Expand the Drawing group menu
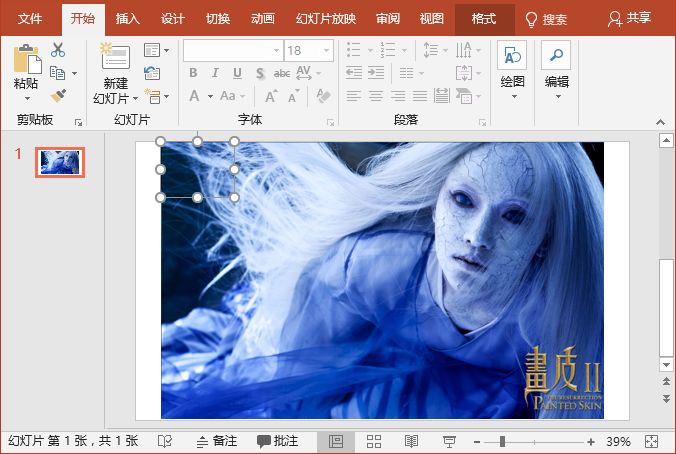Viewport: 676px width, 454px height. pyautogui.click(x=513, y=70)
